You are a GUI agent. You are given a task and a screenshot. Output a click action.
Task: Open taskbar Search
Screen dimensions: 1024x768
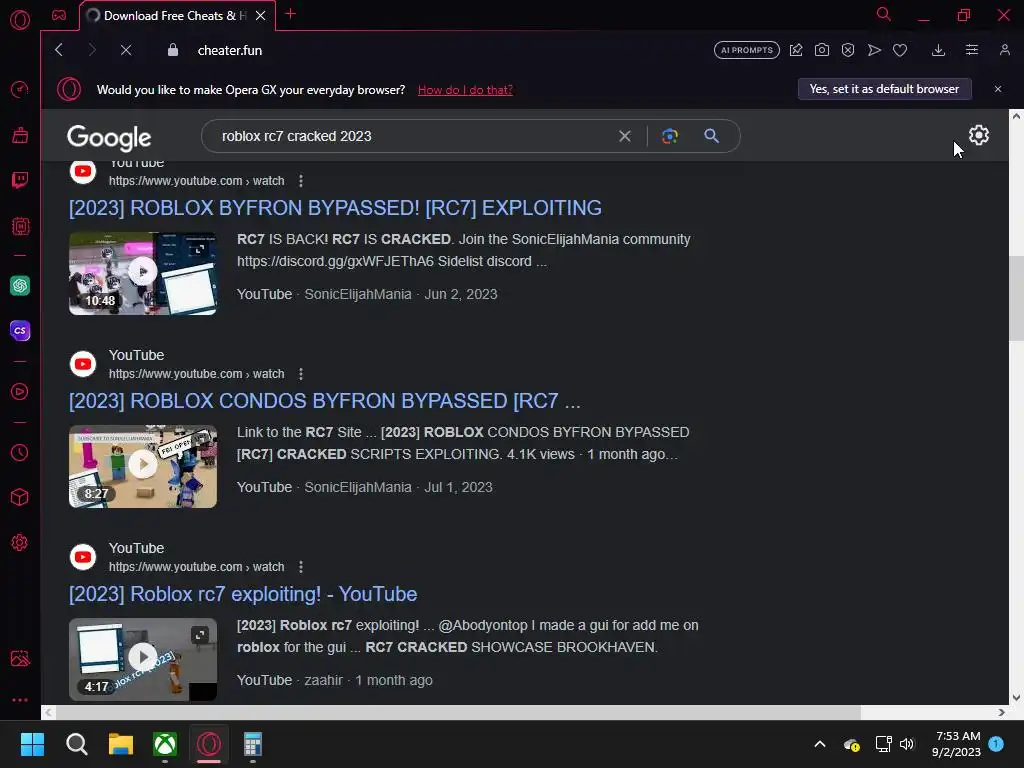coord(76,744)
